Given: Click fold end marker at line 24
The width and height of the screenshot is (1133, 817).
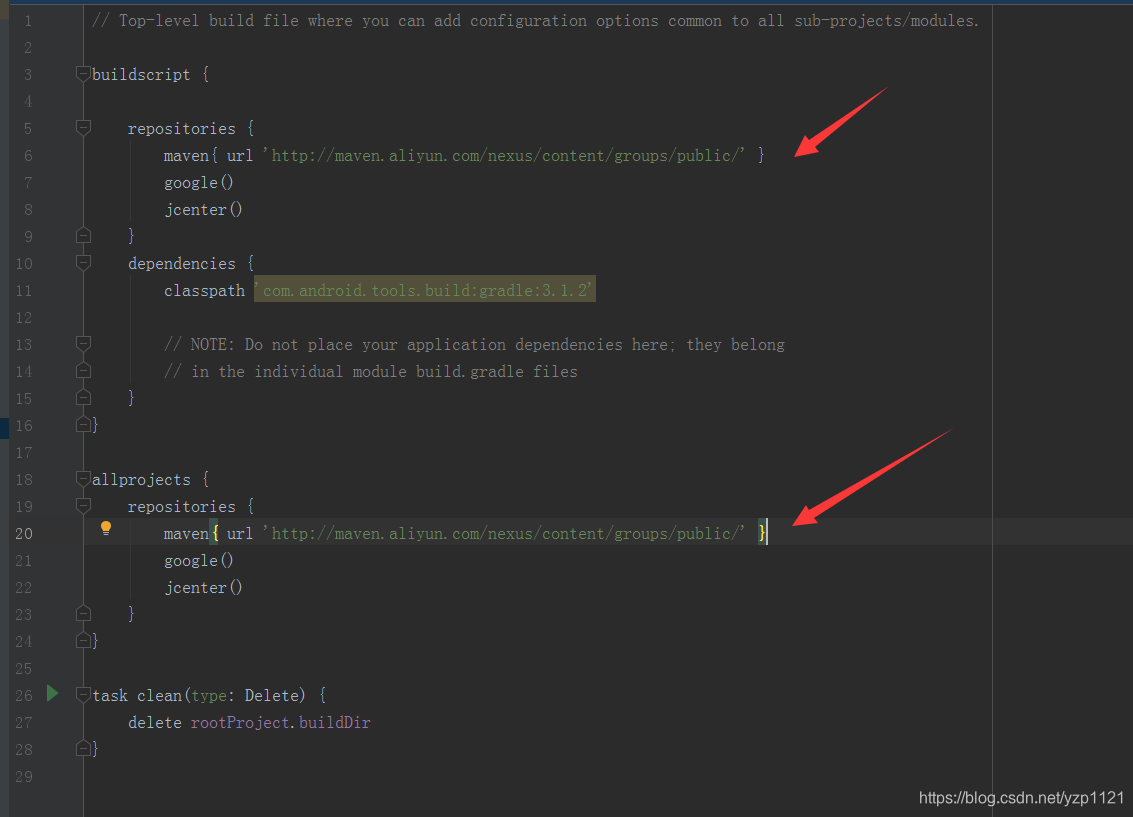Looking at the screenshot, I should (x=83, y=640).
